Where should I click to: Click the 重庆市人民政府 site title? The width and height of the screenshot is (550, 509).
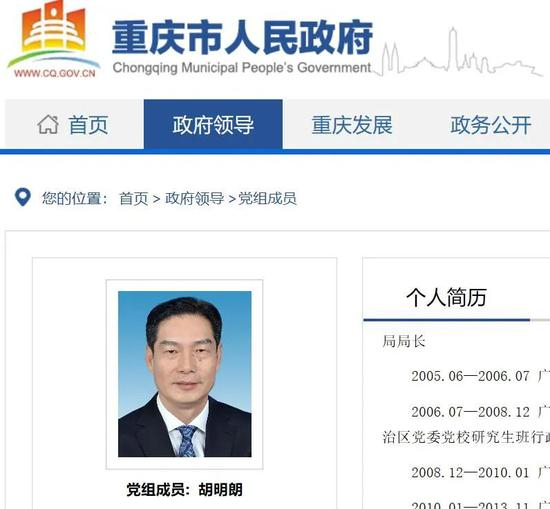point(242,37)
